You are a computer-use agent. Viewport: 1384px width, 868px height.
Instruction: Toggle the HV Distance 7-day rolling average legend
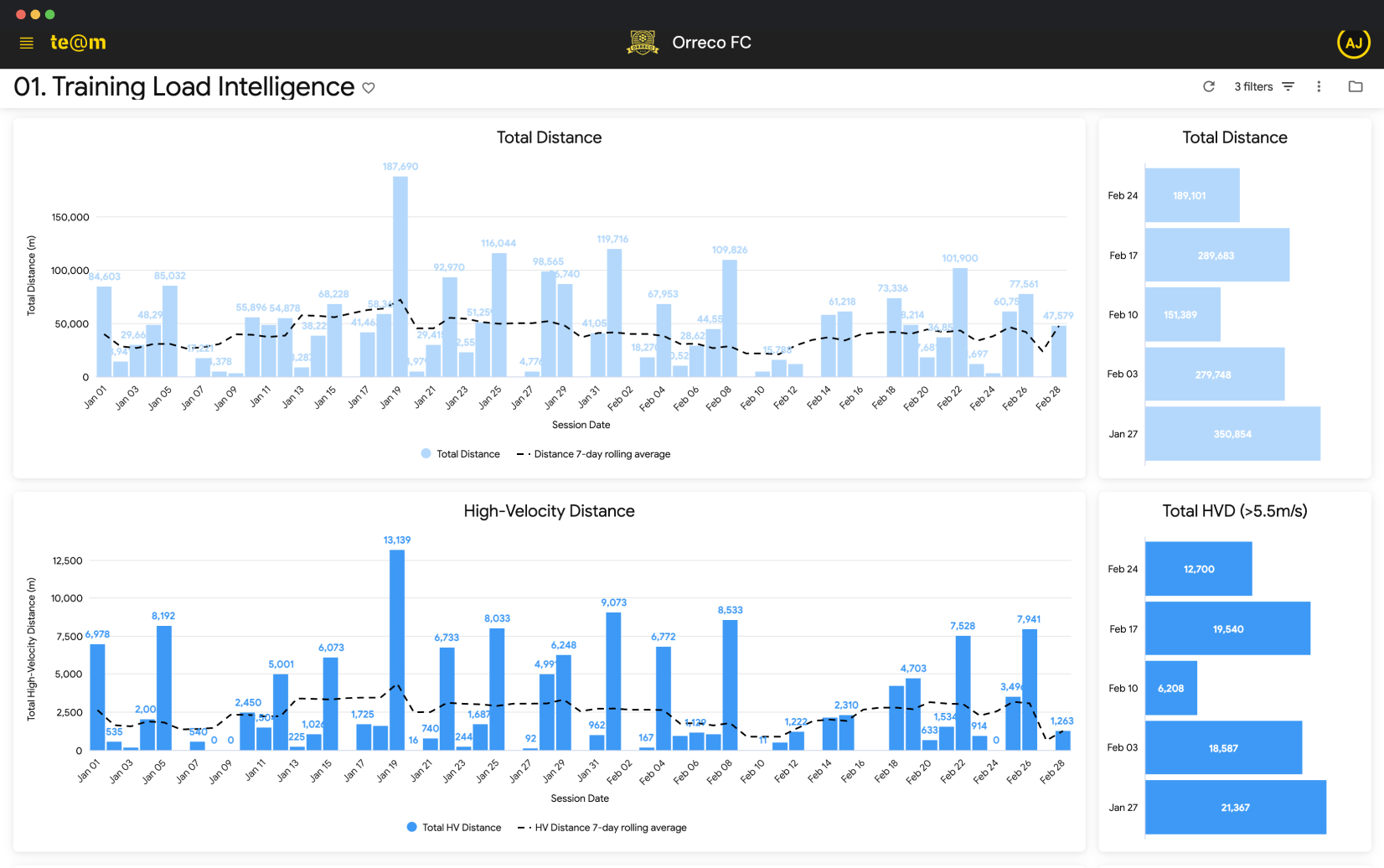pos(602,827)
